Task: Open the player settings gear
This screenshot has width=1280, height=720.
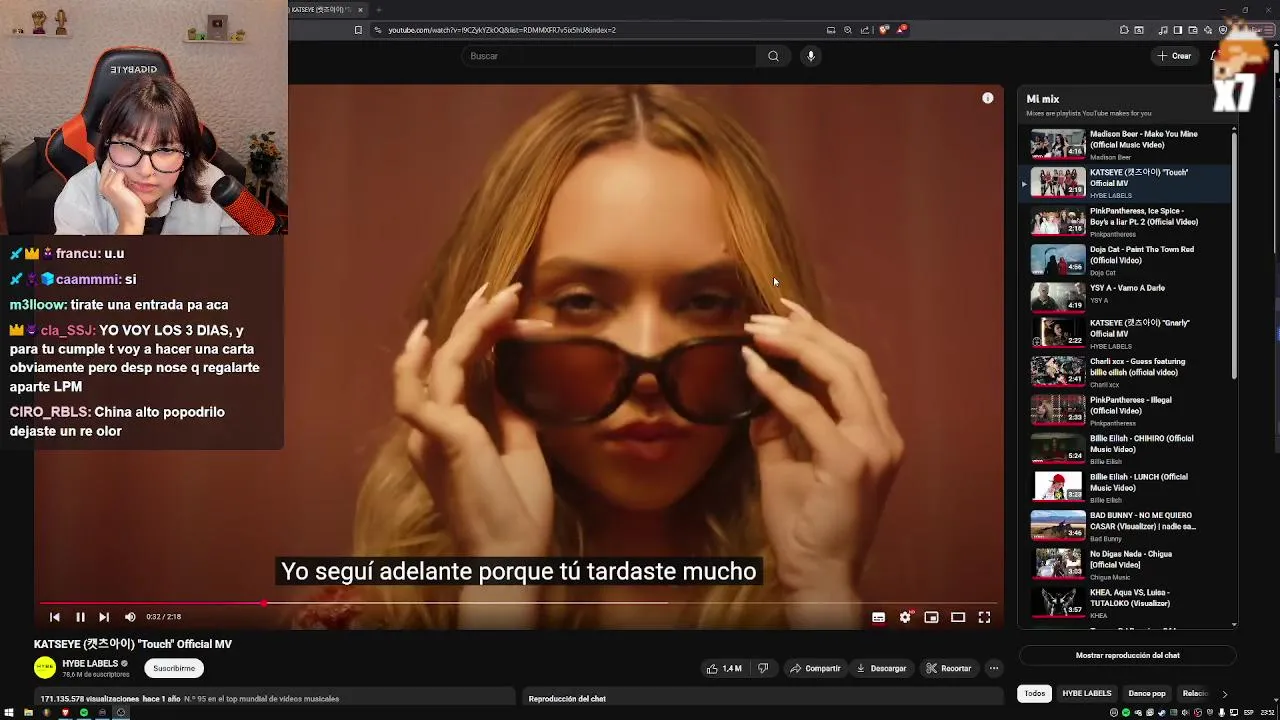Action: pyautogui.click(x=905, y=617)
